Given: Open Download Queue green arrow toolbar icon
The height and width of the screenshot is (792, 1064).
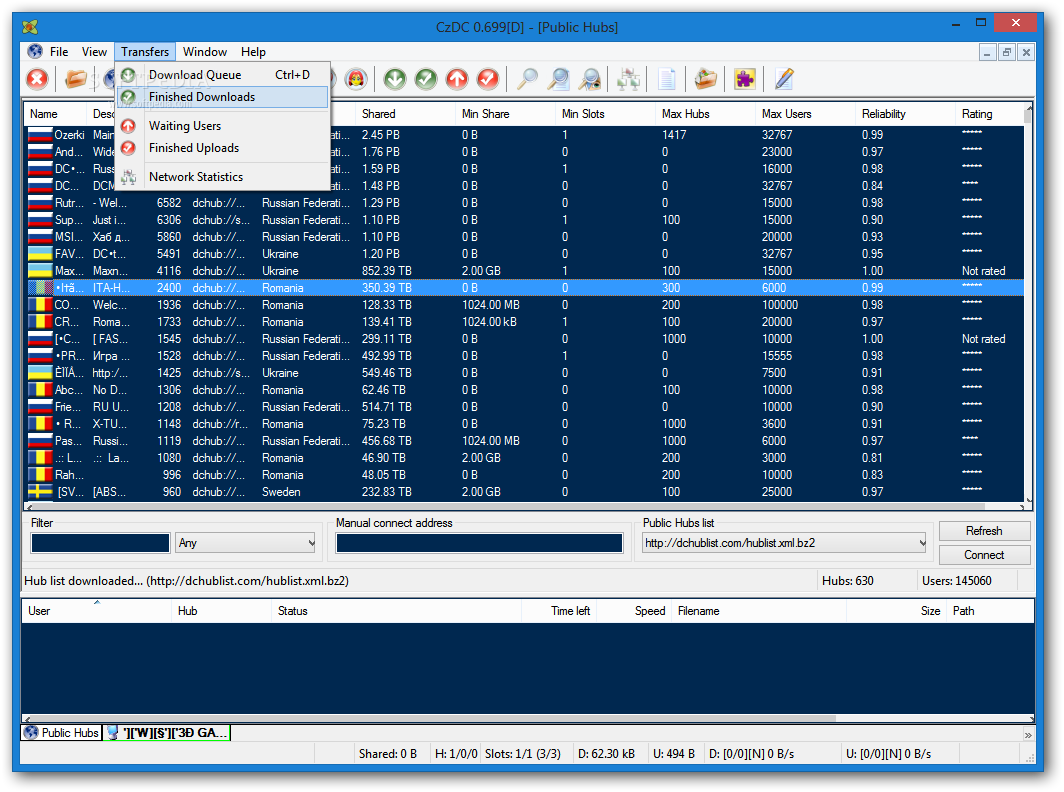Looking at the screenshot, I should click(x=395, y=79).
